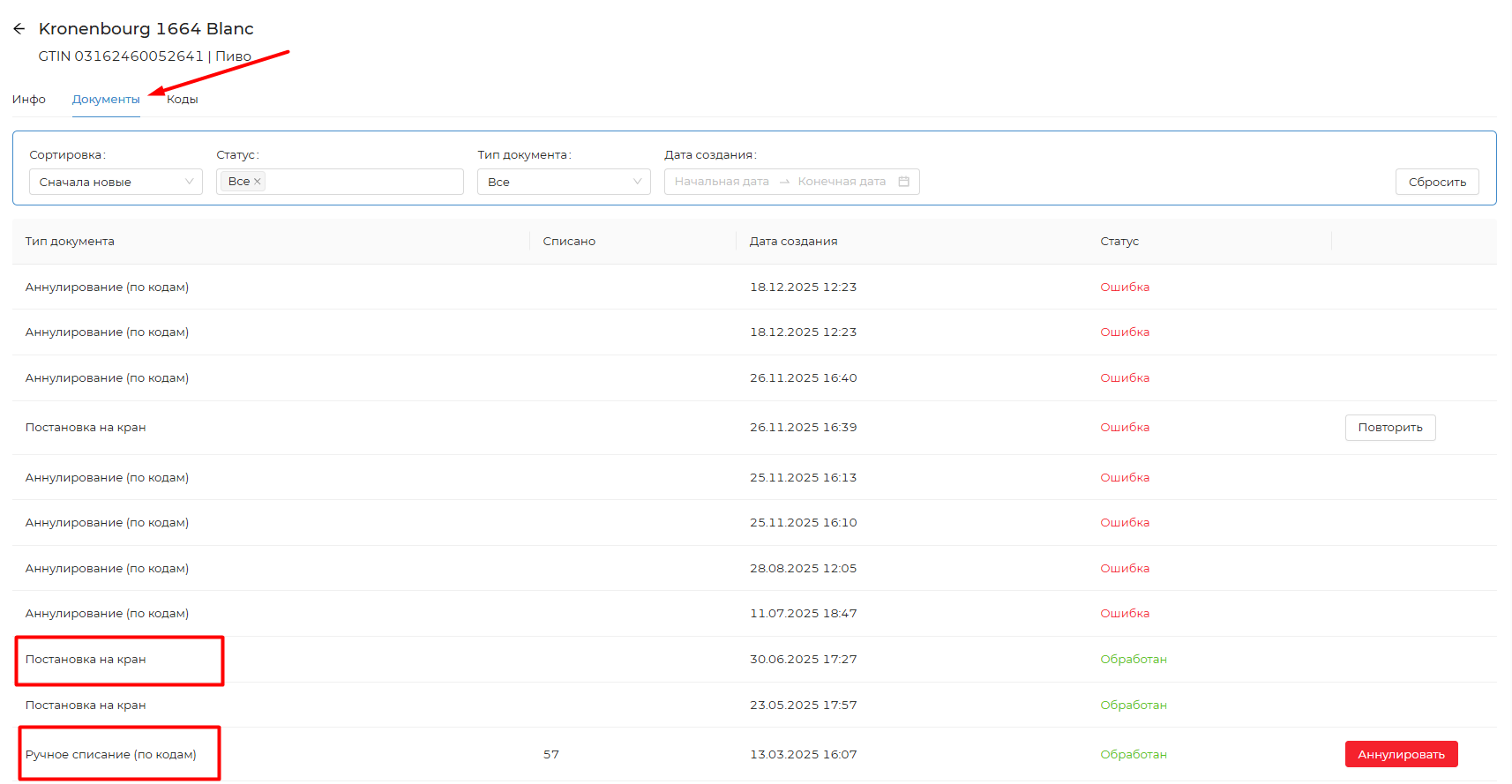Open Ручное списание (по кодам) row

point(111,755)
